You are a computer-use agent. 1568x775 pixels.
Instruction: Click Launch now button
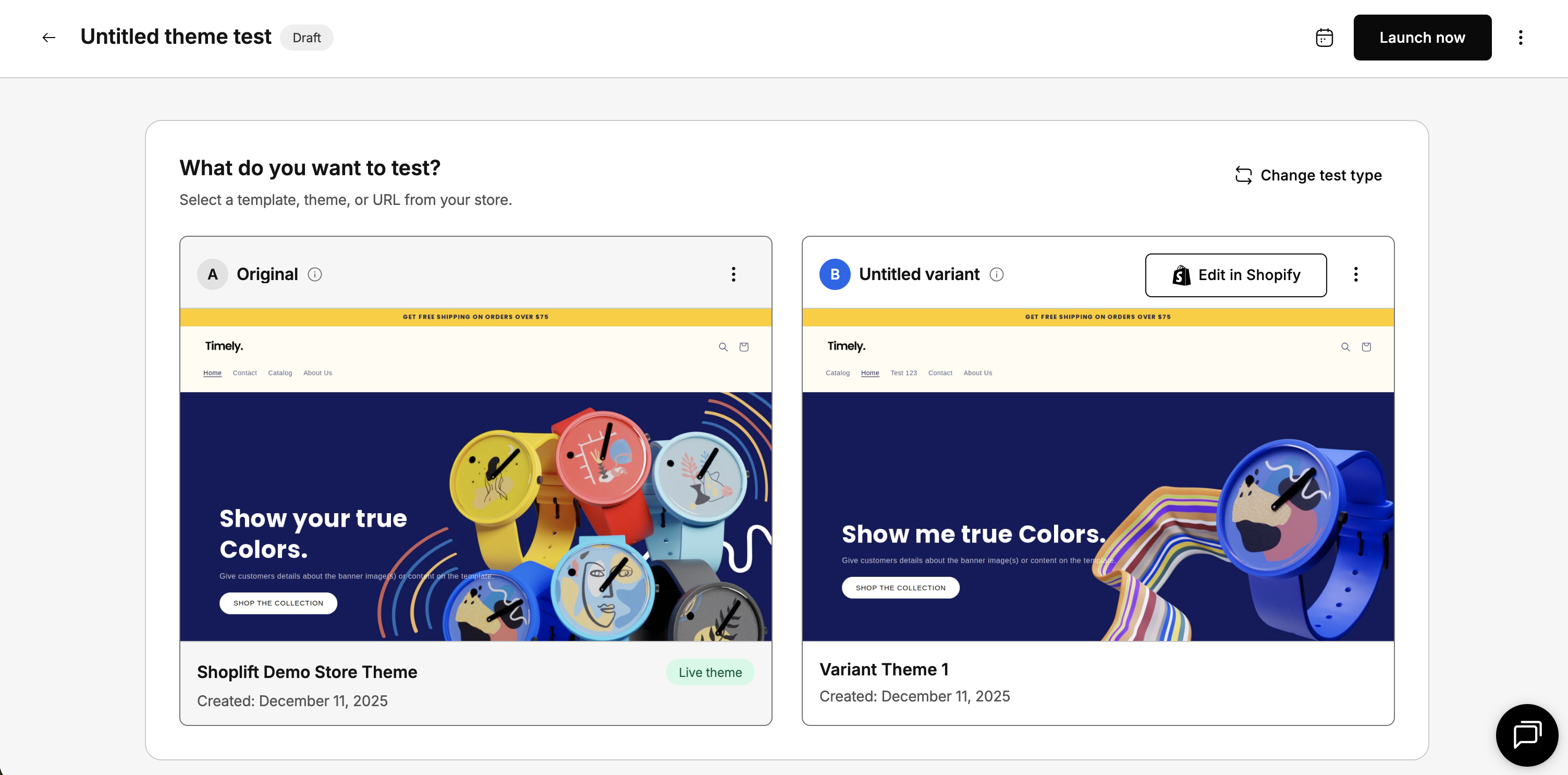point(1422,38)
